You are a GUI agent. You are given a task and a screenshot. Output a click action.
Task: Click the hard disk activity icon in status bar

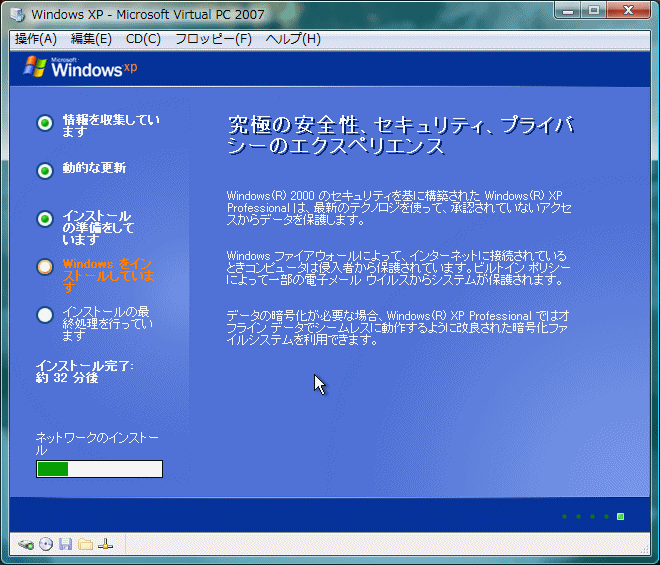pos(26,544)
